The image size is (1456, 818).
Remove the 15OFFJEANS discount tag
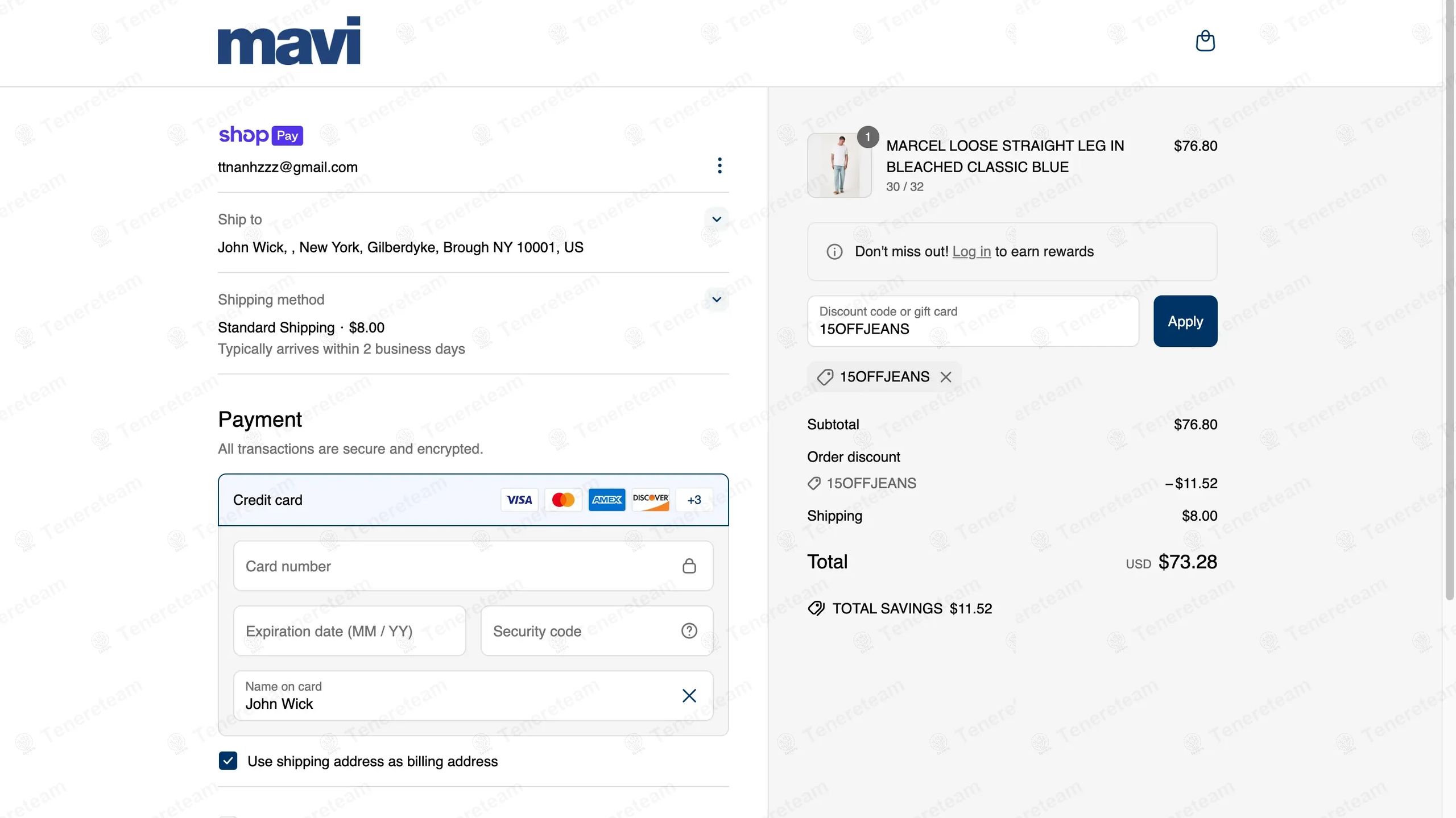pos(946,377)
